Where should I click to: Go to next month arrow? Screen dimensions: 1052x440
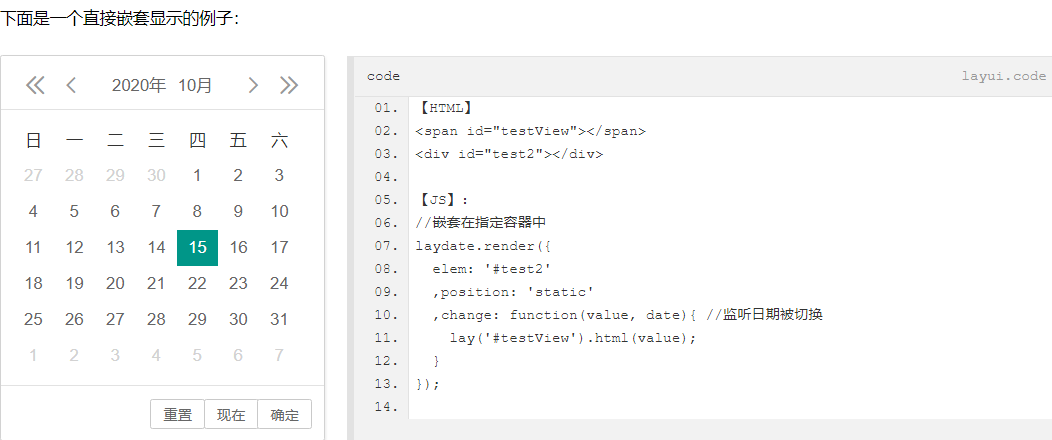coord(253,86)
